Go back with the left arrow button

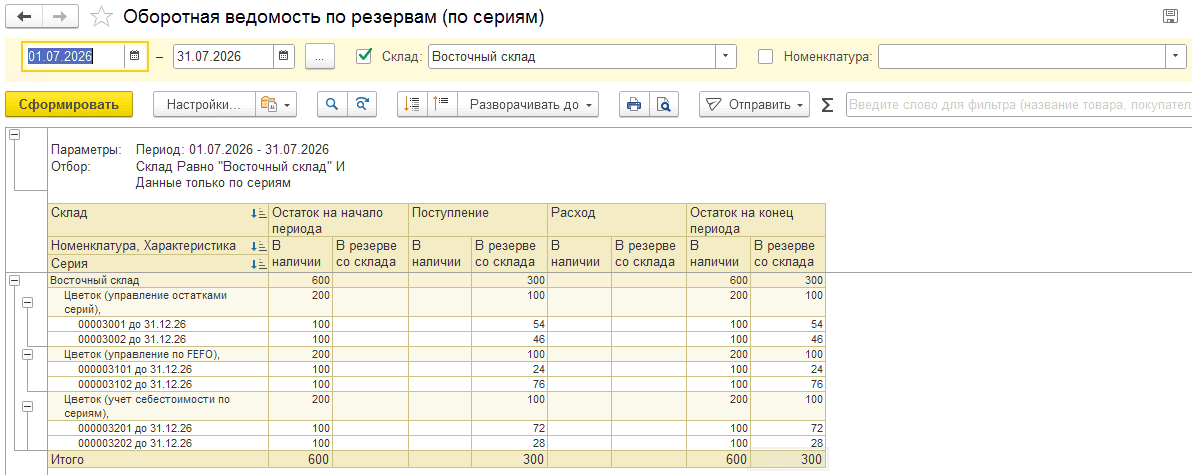(22, 17)
